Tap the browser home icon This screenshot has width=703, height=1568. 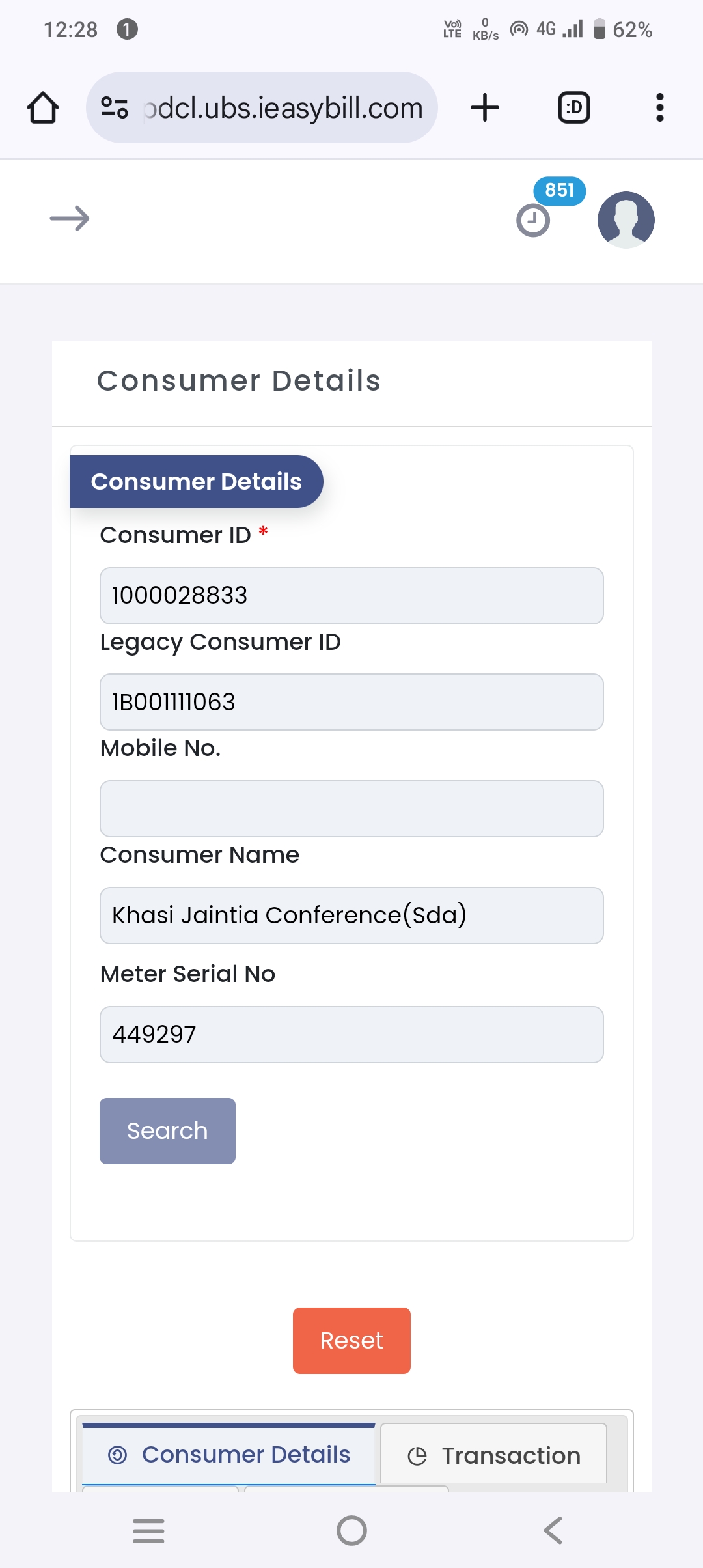point(43,107)
